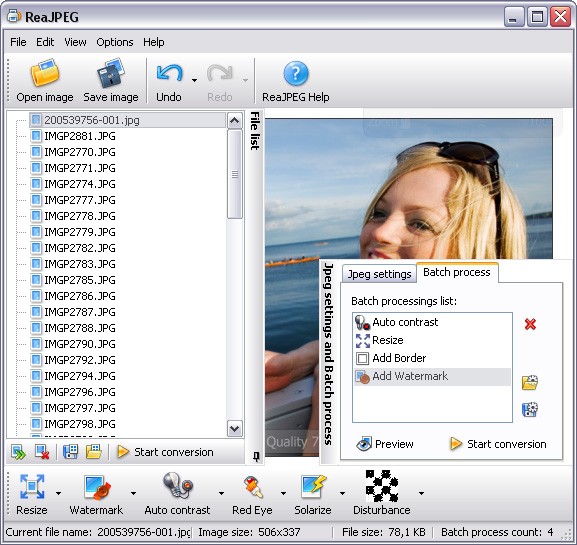Open the Options menu
Viewport: 577px width, 545px height.
114,42
